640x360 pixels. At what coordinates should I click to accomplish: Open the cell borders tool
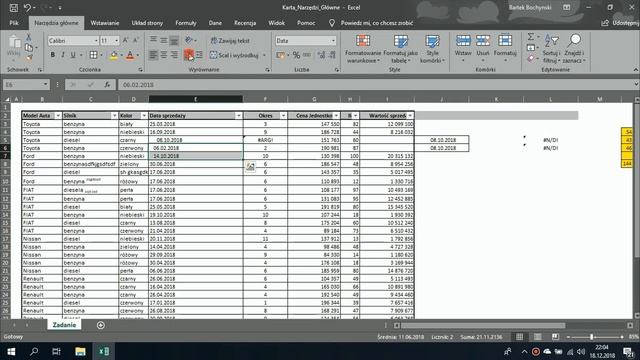93,55
